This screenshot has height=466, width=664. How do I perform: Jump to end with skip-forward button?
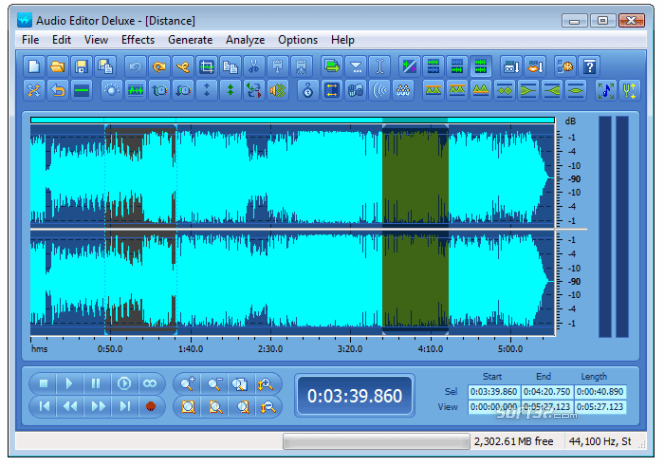(125, 407)
